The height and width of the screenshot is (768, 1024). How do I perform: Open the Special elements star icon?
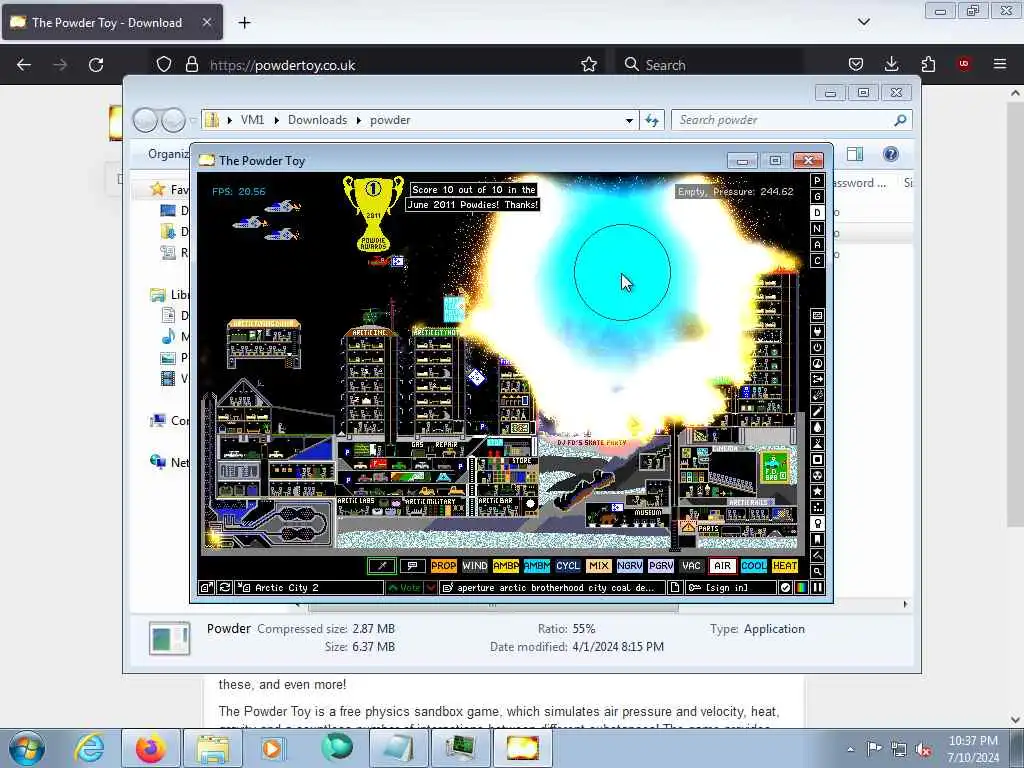point(817,492)
